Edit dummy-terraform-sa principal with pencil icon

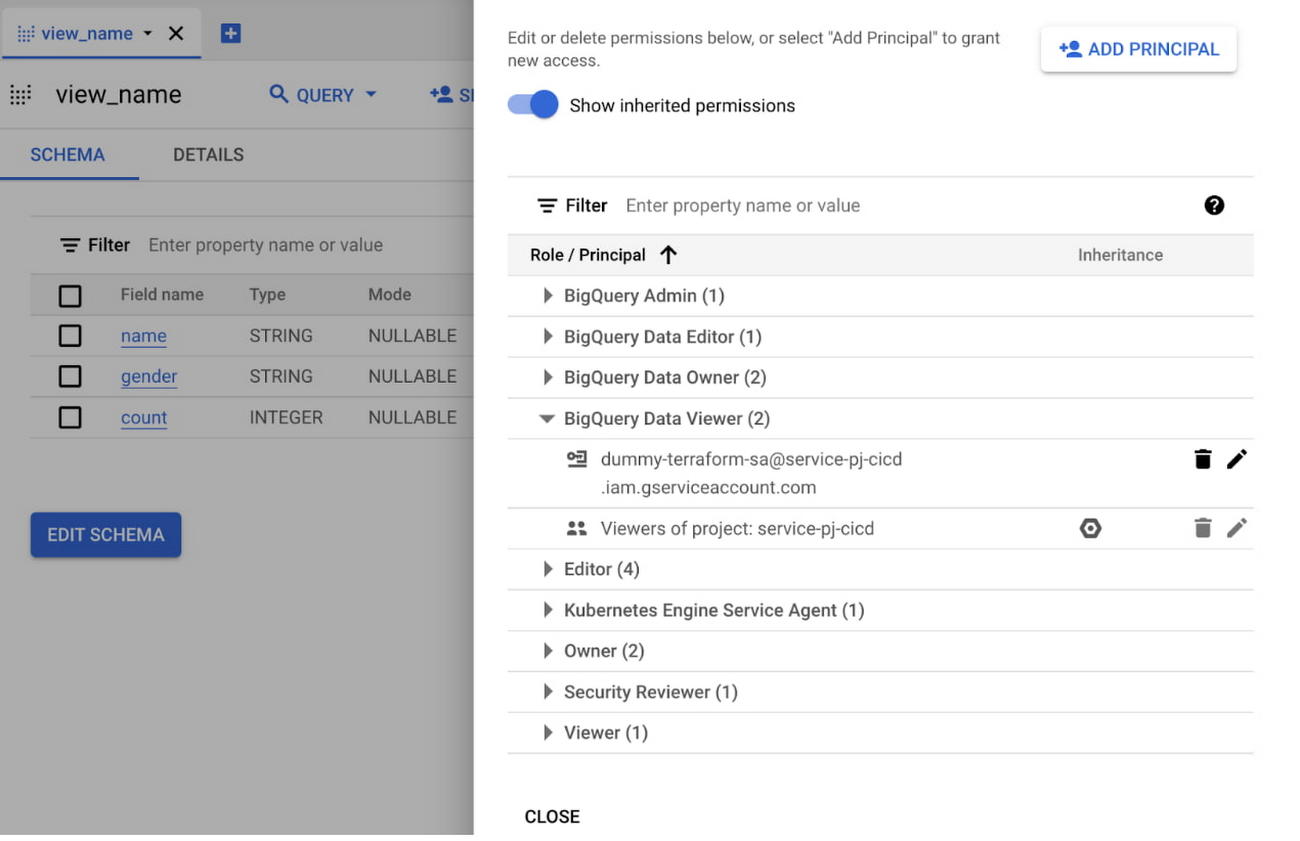pyautogui.click(x=1237, y=459)
